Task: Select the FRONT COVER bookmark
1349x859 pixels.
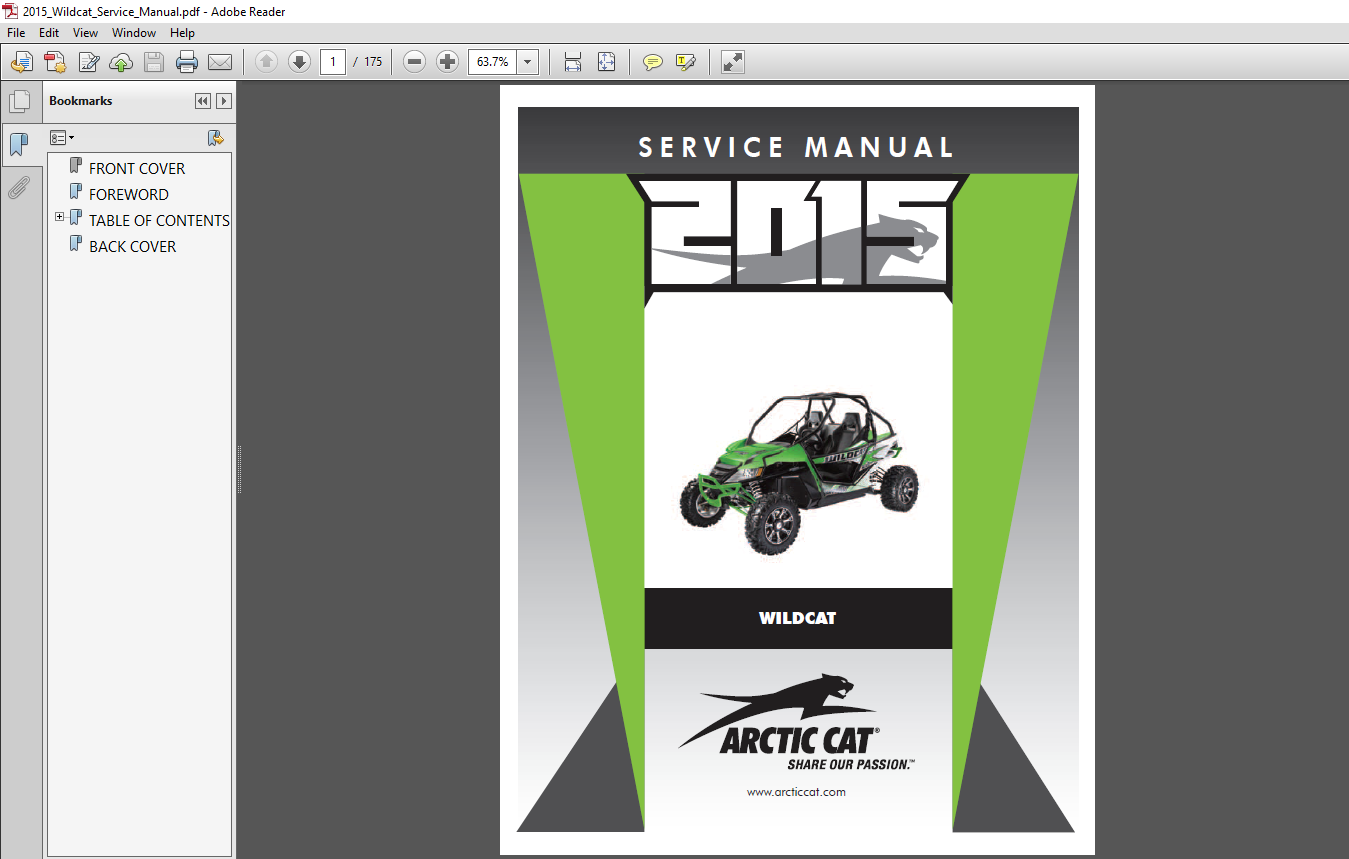Action: click(x=137, y=168)
